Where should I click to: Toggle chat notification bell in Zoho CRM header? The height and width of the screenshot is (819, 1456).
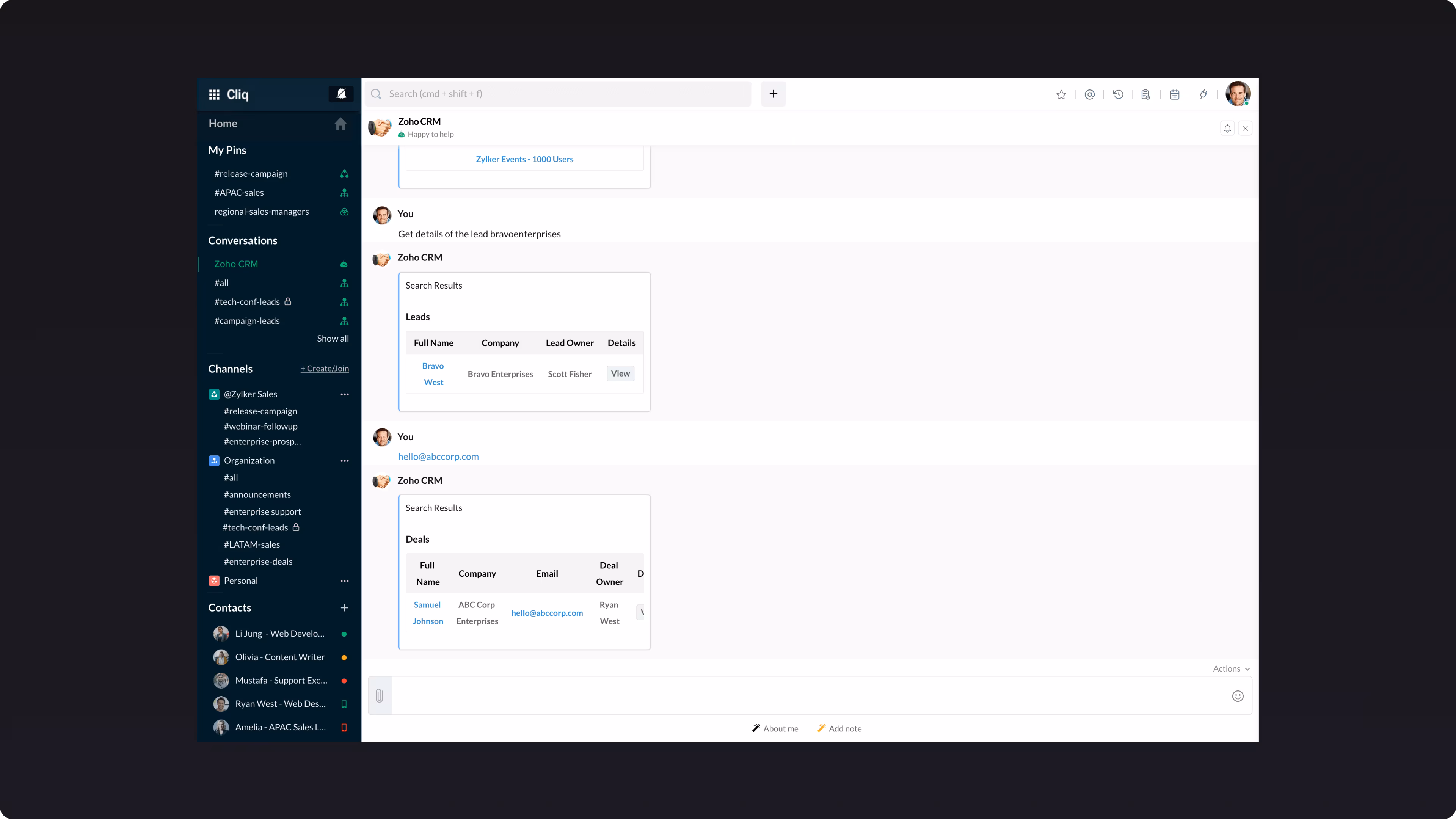point(1227,128)
